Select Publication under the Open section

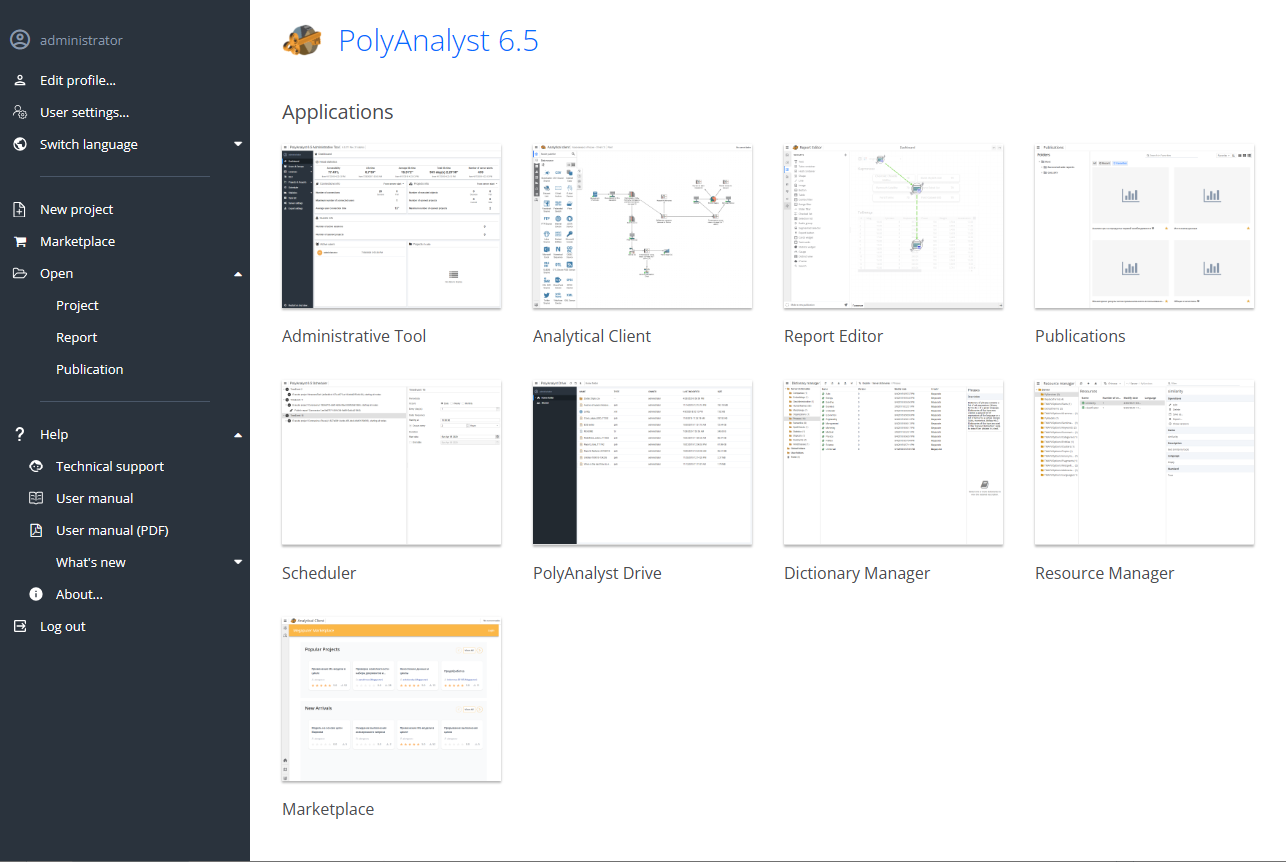click(89, 369)
